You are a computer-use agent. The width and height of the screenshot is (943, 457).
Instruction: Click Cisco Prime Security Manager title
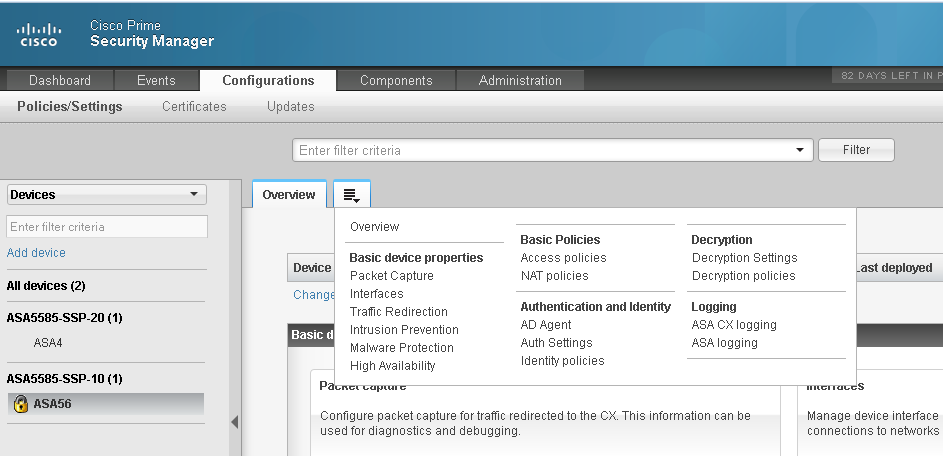[152, 34]
